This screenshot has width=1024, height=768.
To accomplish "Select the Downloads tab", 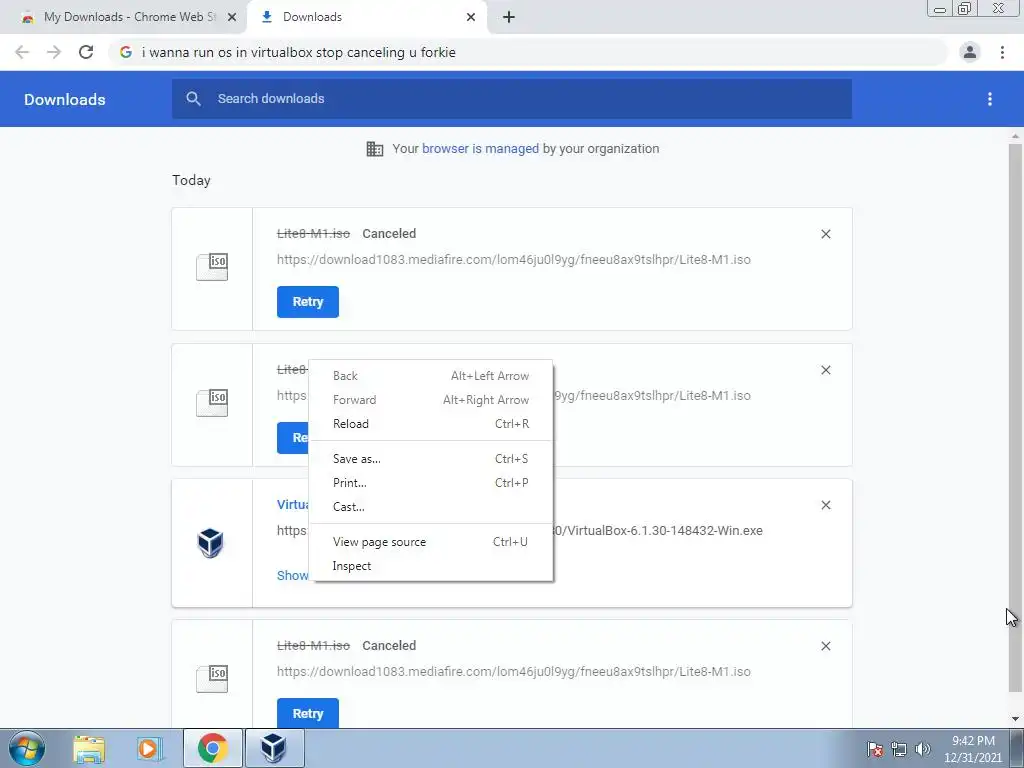I will (x=367, y=17).
